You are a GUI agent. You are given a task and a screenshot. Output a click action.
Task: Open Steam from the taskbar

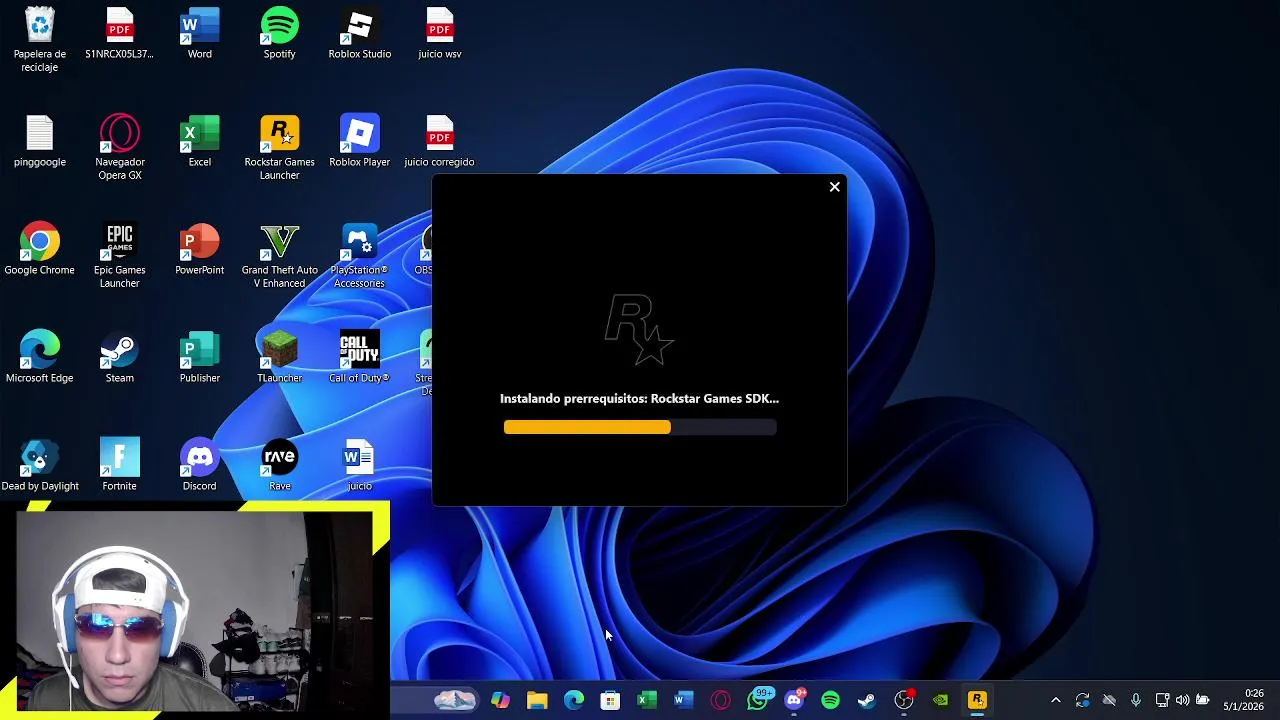click(867, 700)
